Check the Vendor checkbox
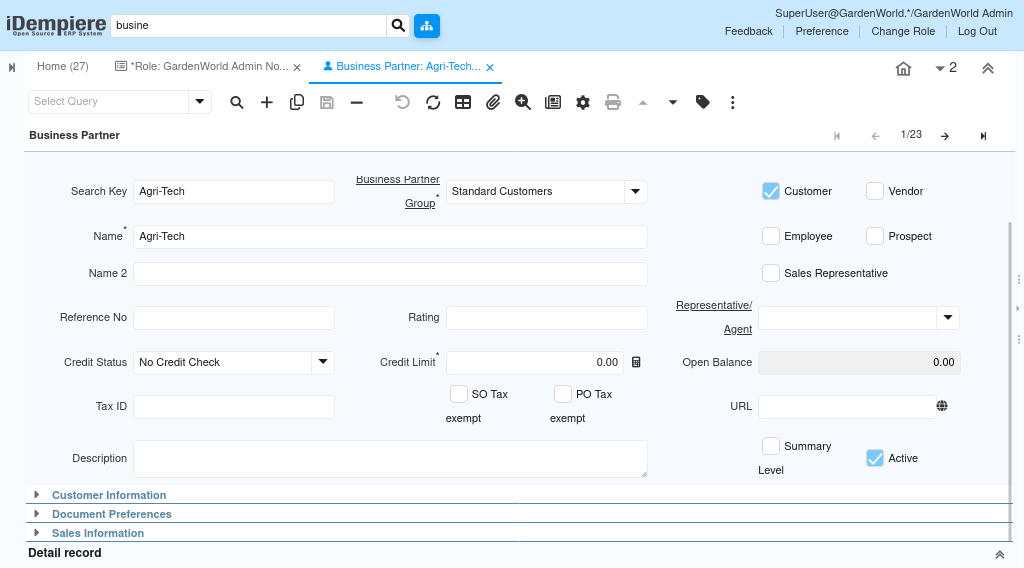The height and width of the screenshot is (568, 1024). pyautogui.click(x=875, y=191)
